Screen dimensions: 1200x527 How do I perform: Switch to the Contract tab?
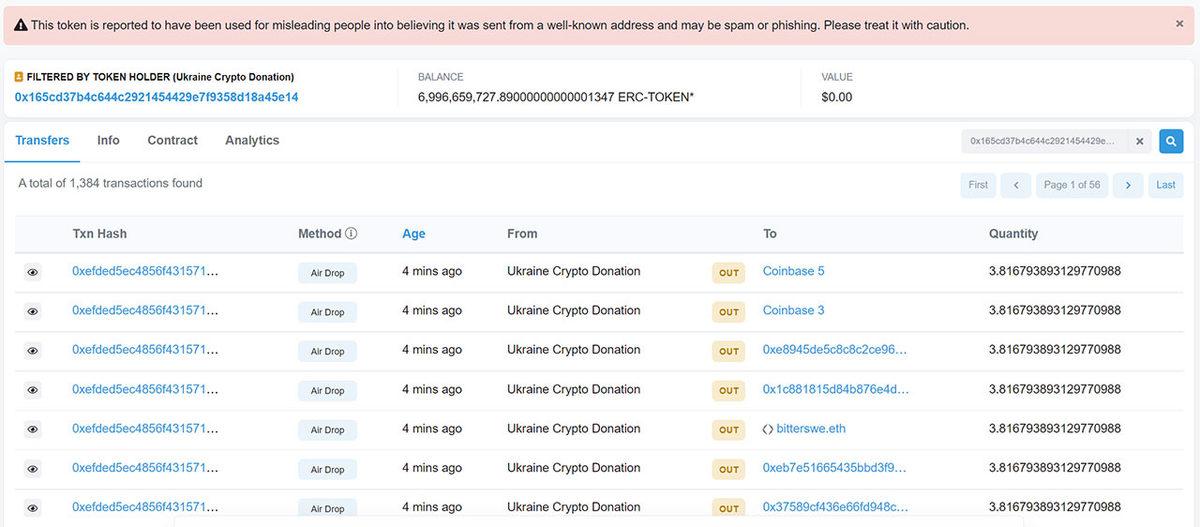[172, 141]
